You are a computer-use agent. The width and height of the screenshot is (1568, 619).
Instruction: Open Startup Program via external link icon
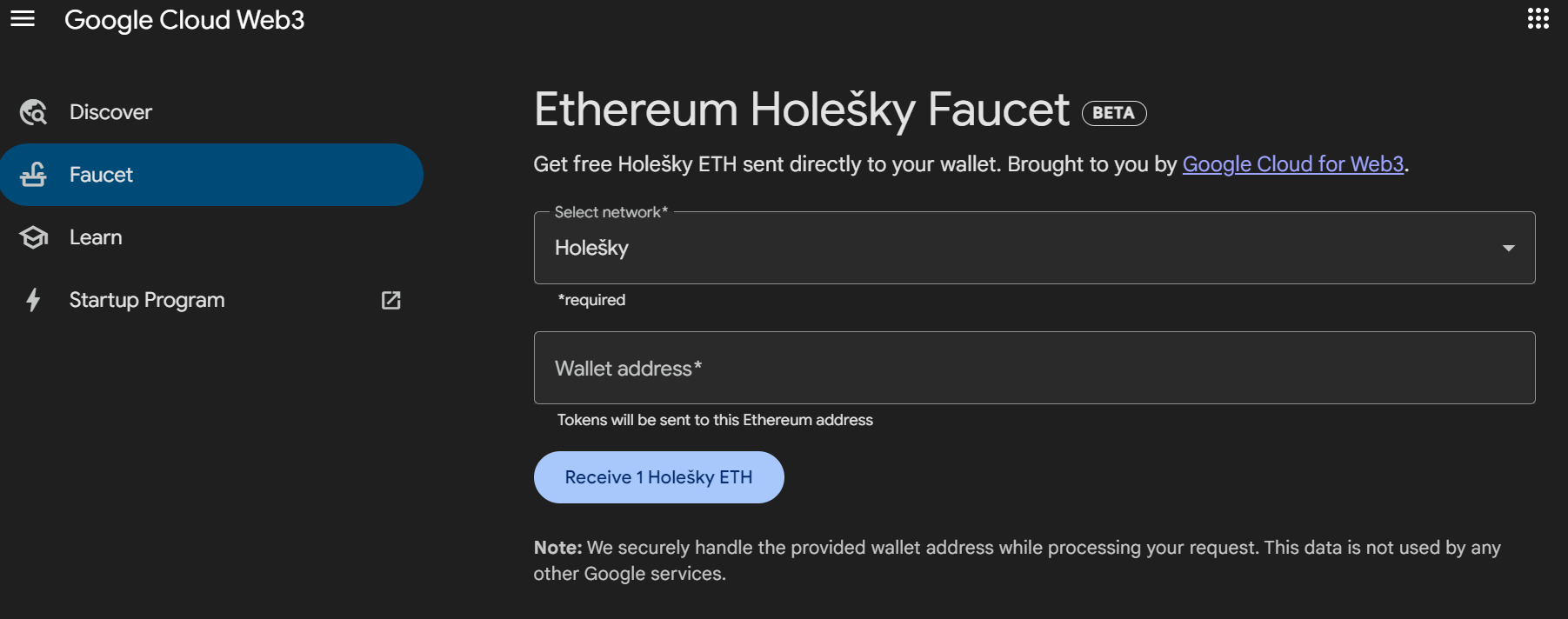391,300
